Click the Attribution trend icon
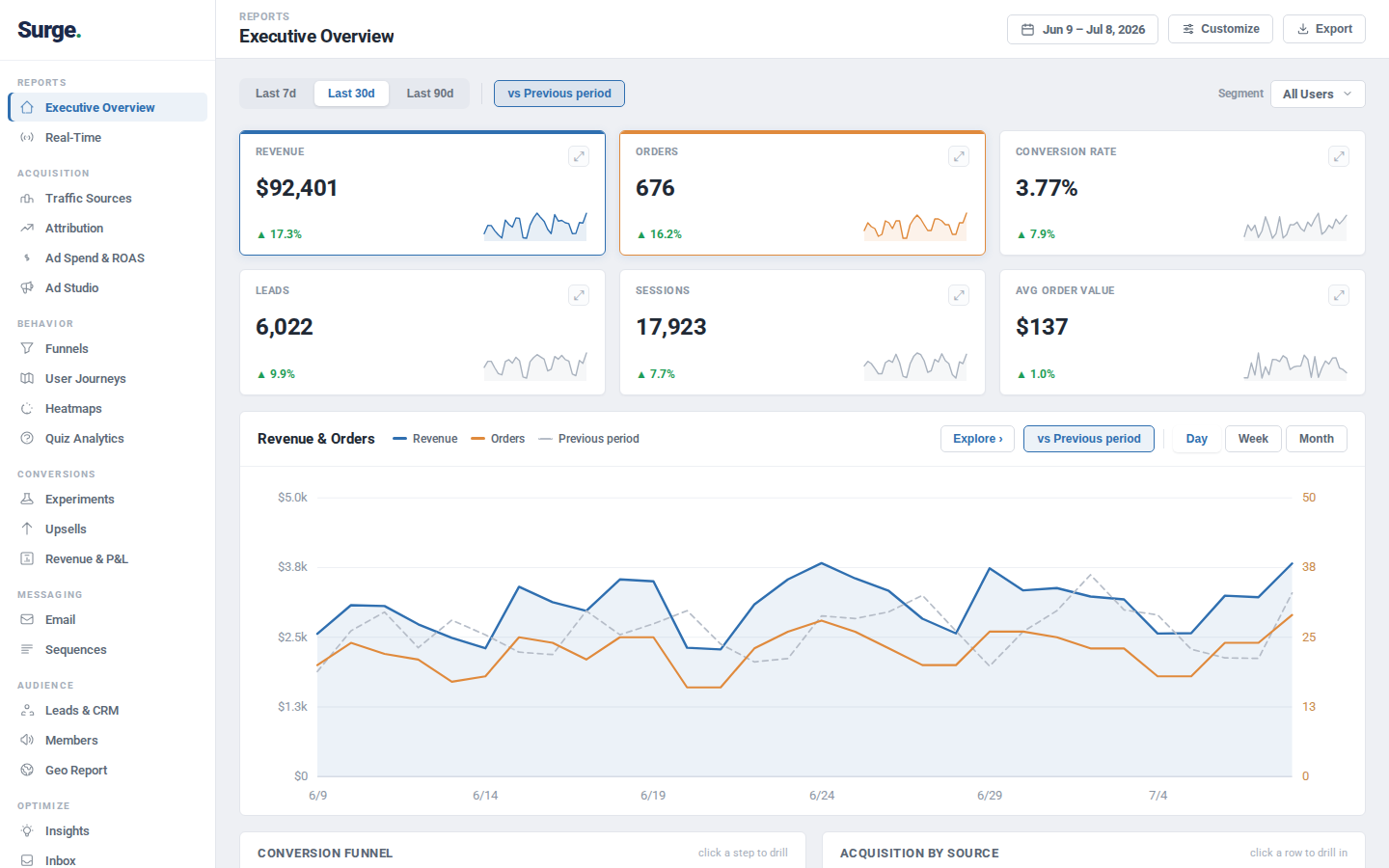 pyautogui.click(x=27, y=229)
